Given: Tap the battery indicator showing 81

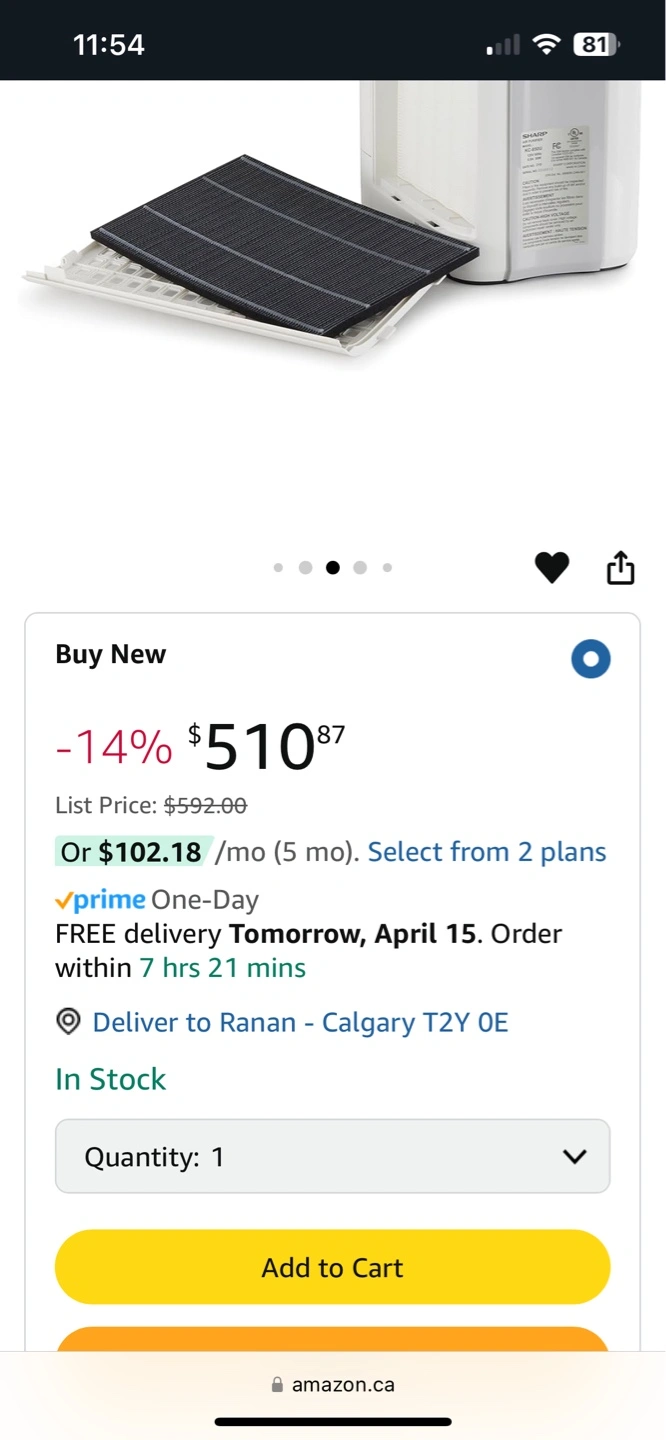Looking at the screenshot, I should pos(596,44).
